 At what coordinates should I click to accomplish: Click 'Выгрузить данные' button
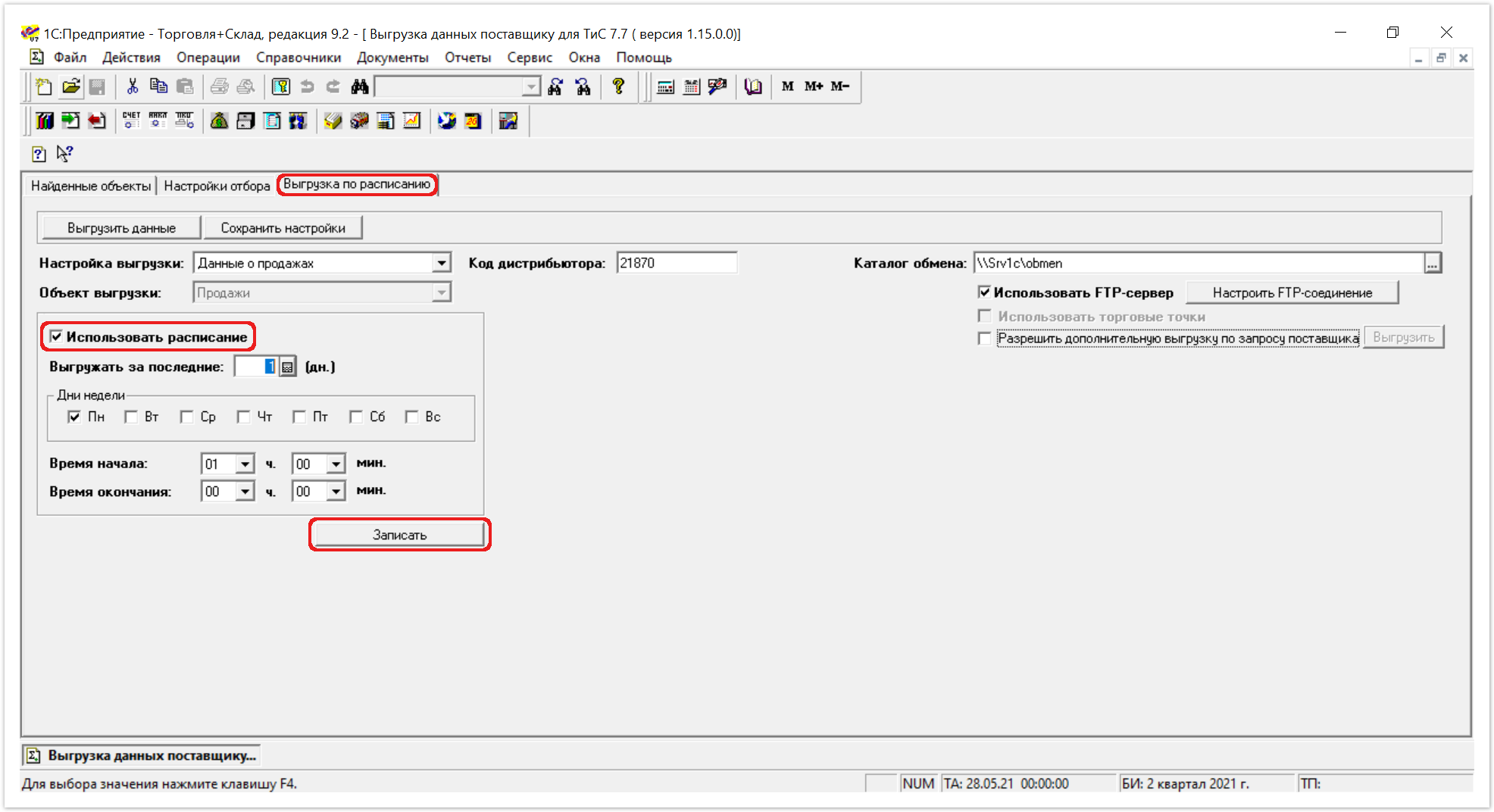click(121, 228)
